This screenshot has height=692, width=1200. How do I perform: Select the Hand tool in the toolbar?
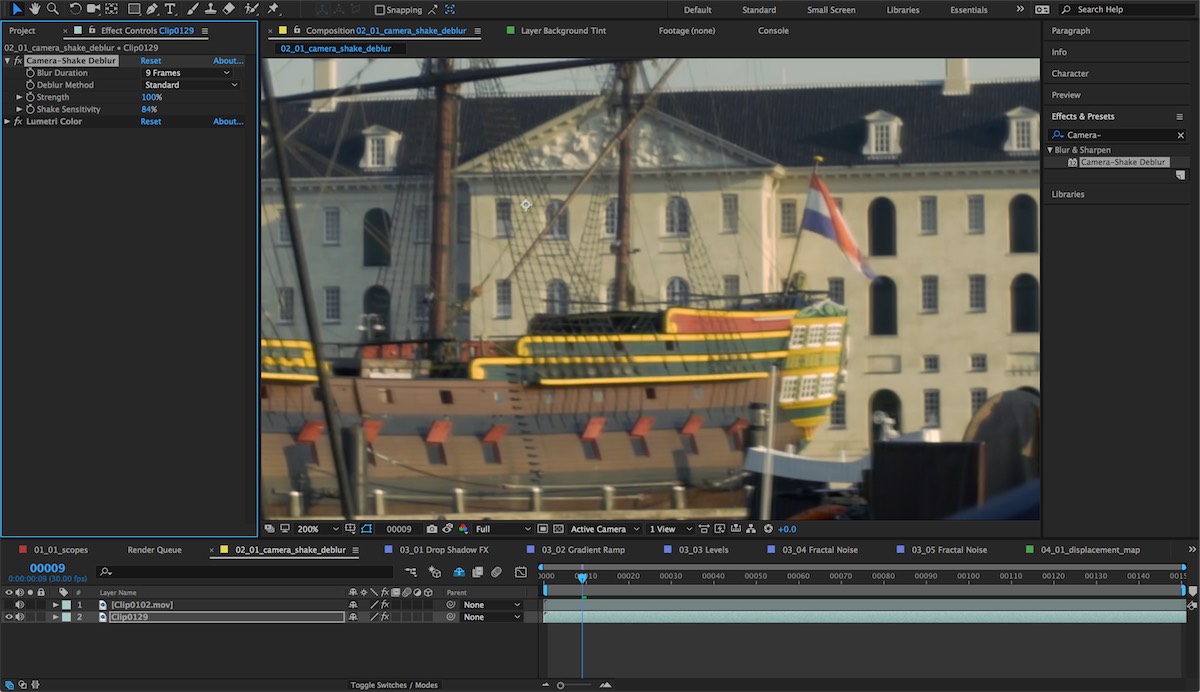point(34,9)
